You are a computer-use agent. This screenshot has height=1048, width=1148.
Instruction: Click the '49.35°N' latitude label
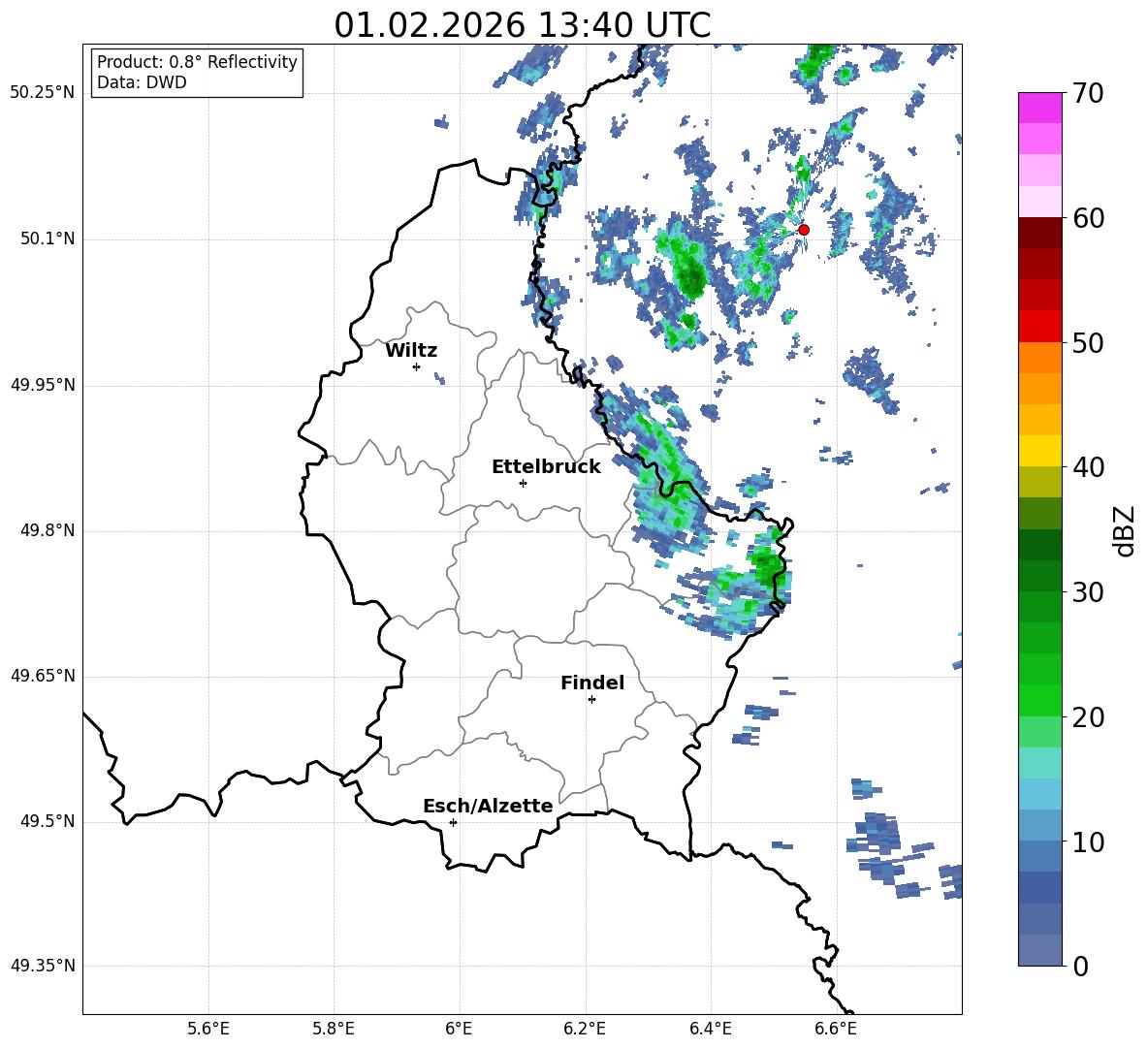pos(43,966)
